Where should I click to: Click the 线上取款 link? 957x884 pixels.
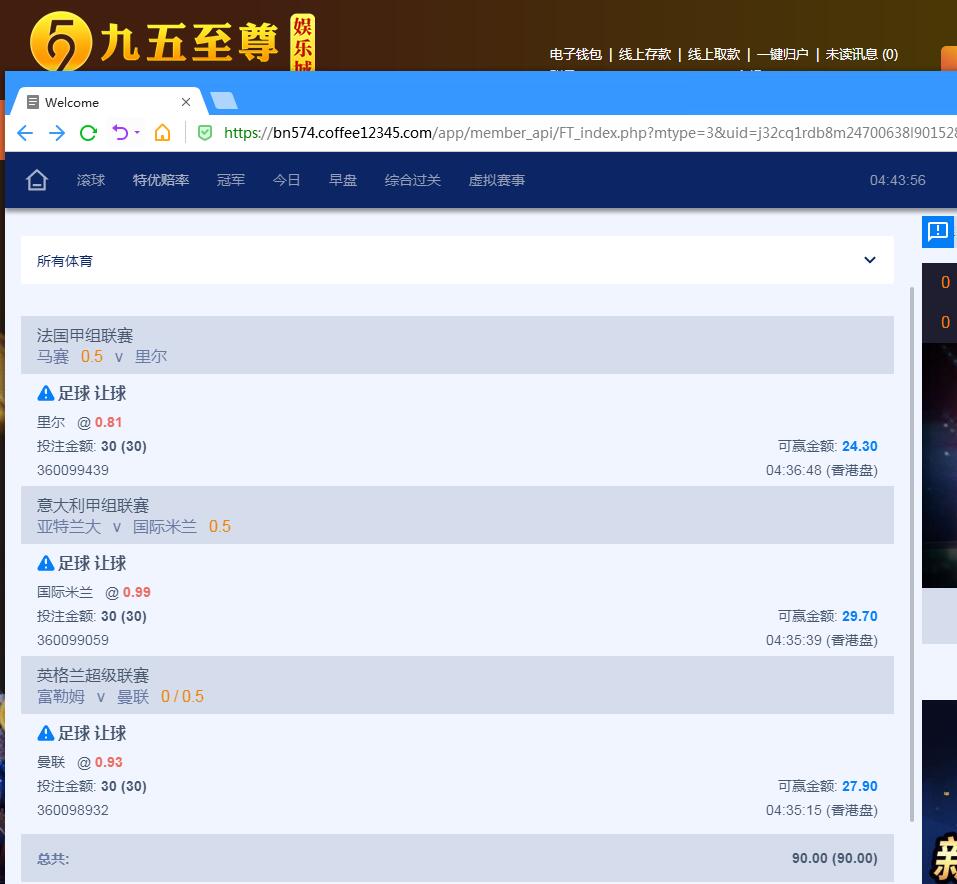tap(713, 54)
